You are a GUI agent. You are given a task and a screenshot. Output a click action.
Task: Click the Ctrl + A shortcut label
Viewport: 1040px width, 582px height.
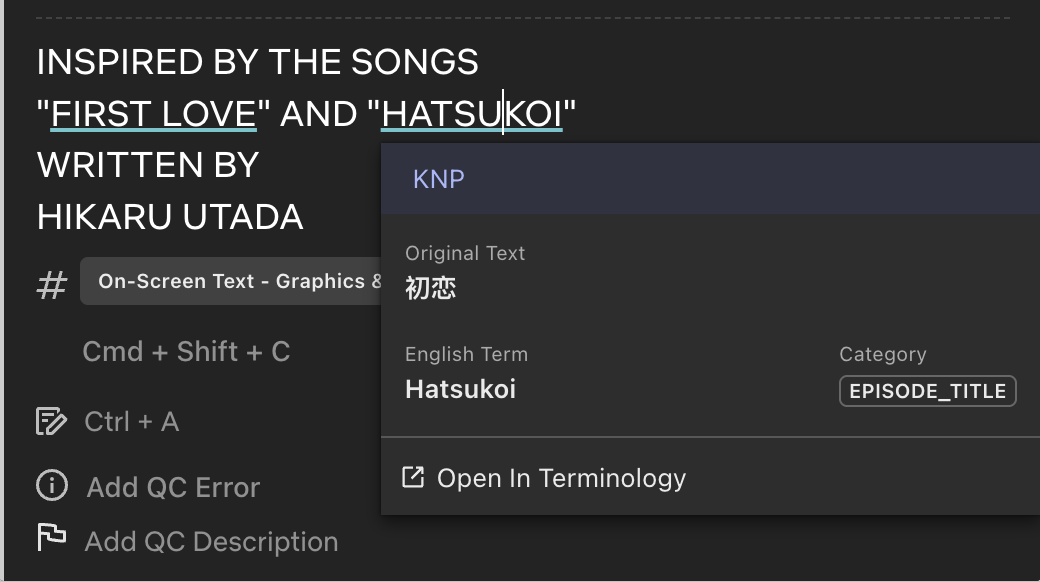(132, 422)
